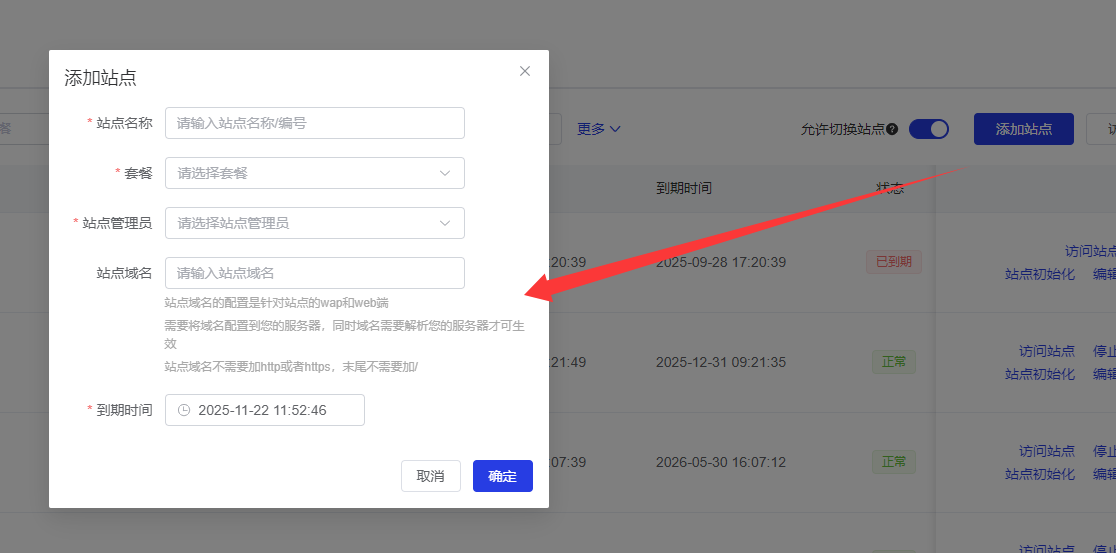Click the 站点名称 input field

click(x=314, y=123)
